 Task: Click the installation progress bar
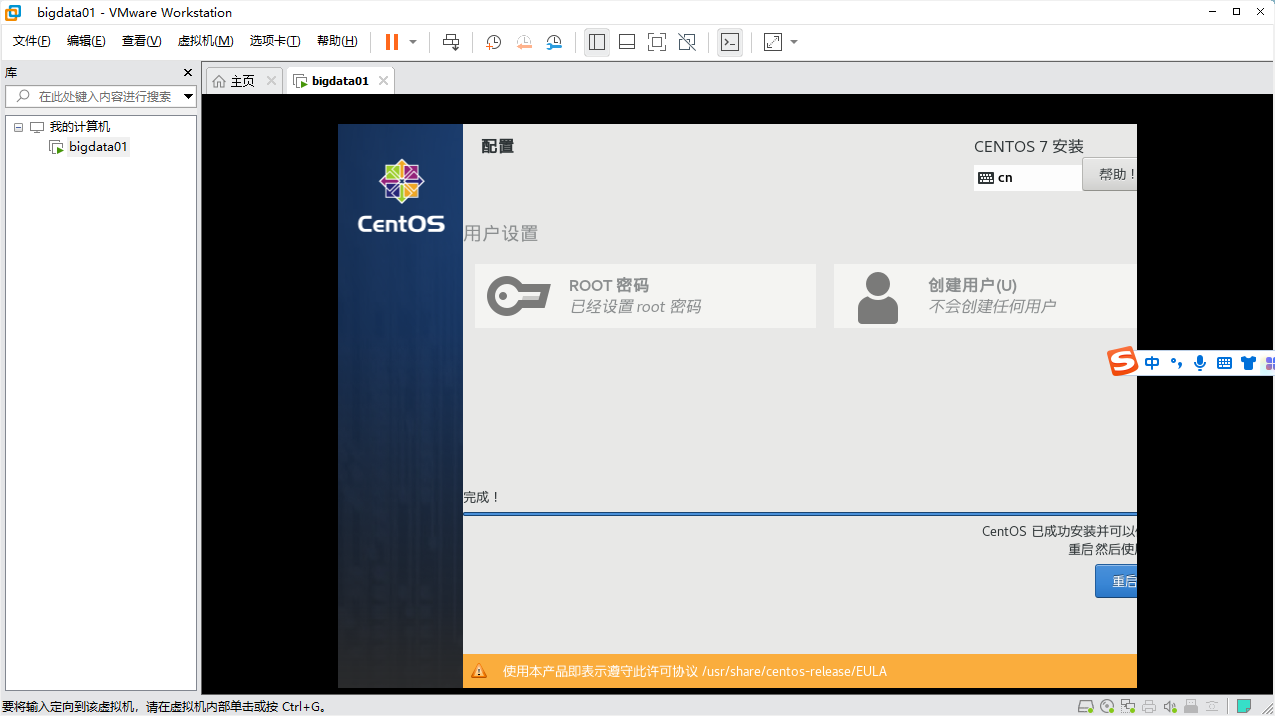pyautogui.click(x=800, y=514)
